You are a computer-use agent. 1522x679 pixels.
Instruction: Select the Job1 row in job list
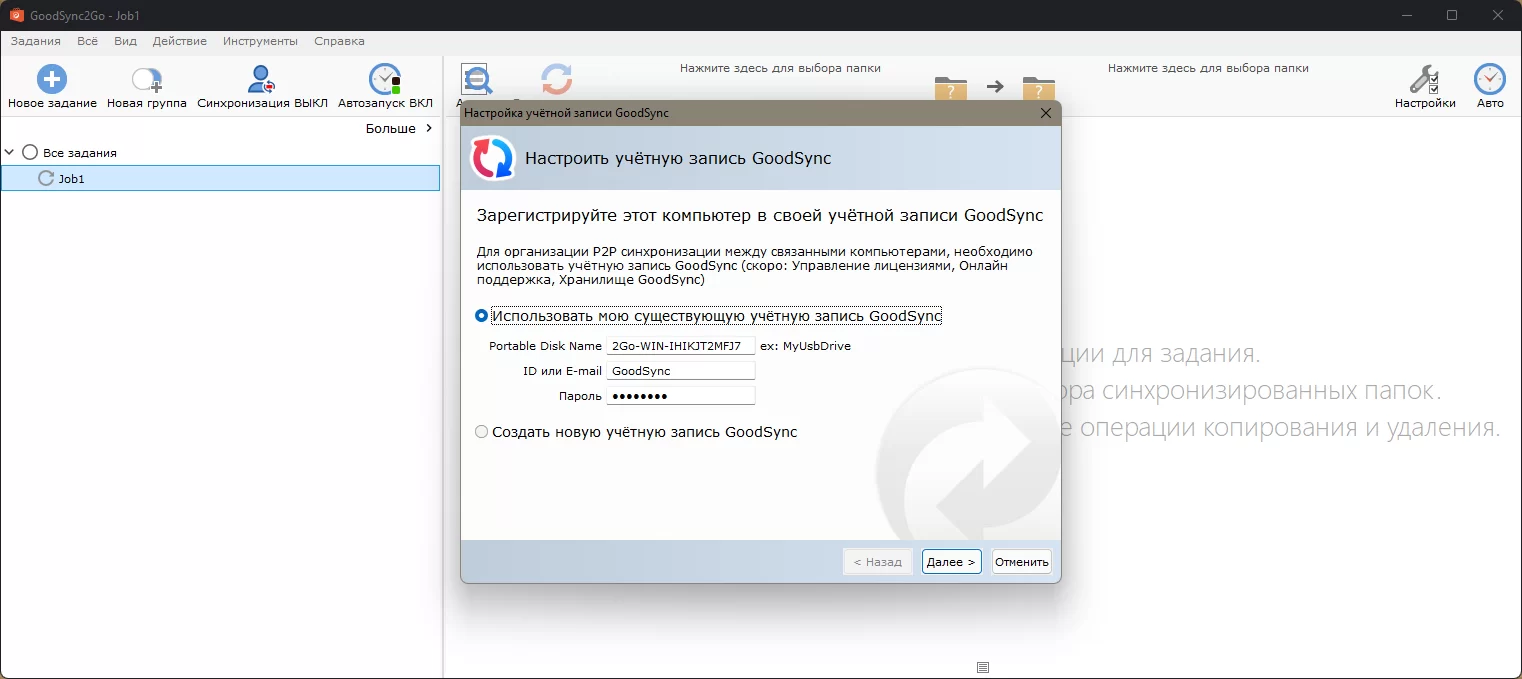point(220,178)
